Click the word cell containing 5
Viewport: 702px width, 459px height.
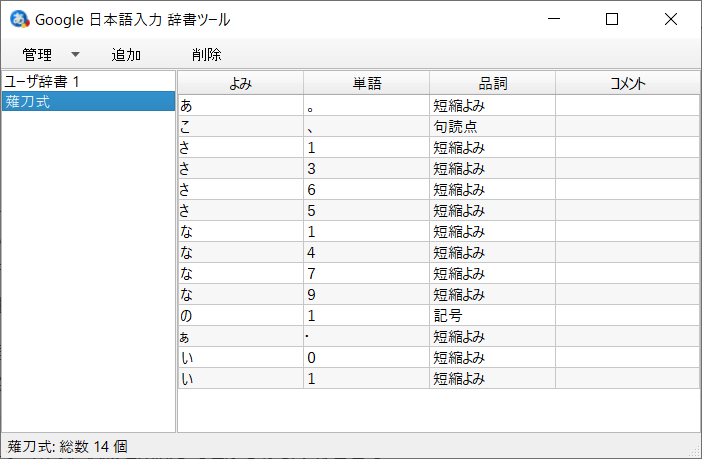coord(367,211)
